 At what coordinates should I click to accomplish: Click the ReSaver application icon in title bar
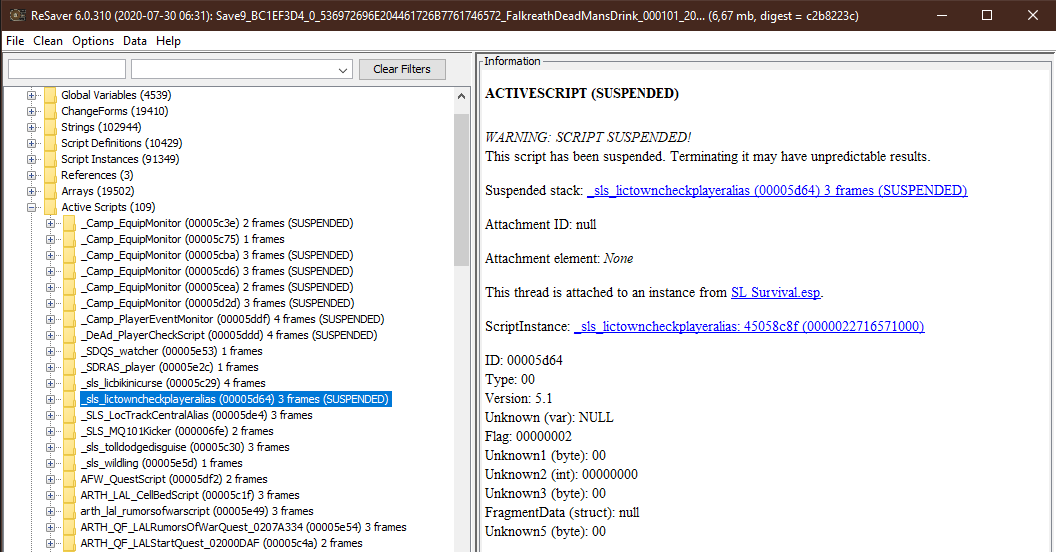click(x=17, y=15)
